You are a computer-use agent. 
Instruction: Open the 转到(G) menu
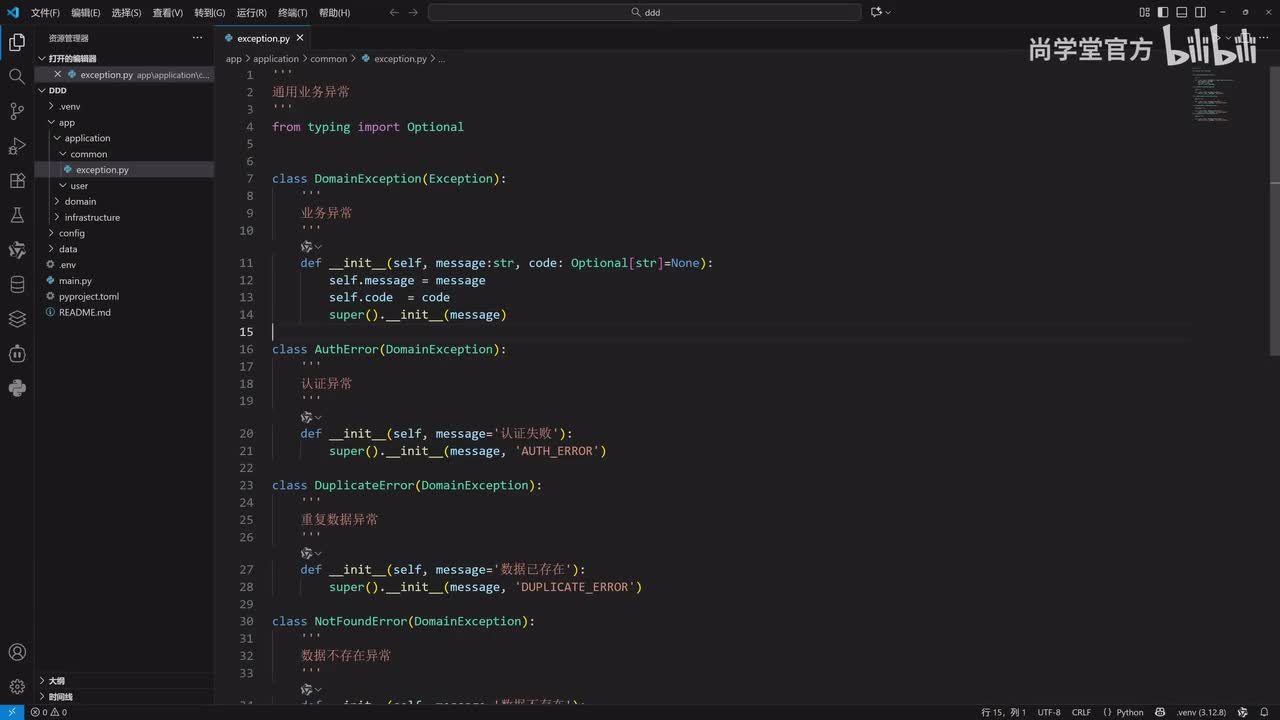[x=210, y=12]
